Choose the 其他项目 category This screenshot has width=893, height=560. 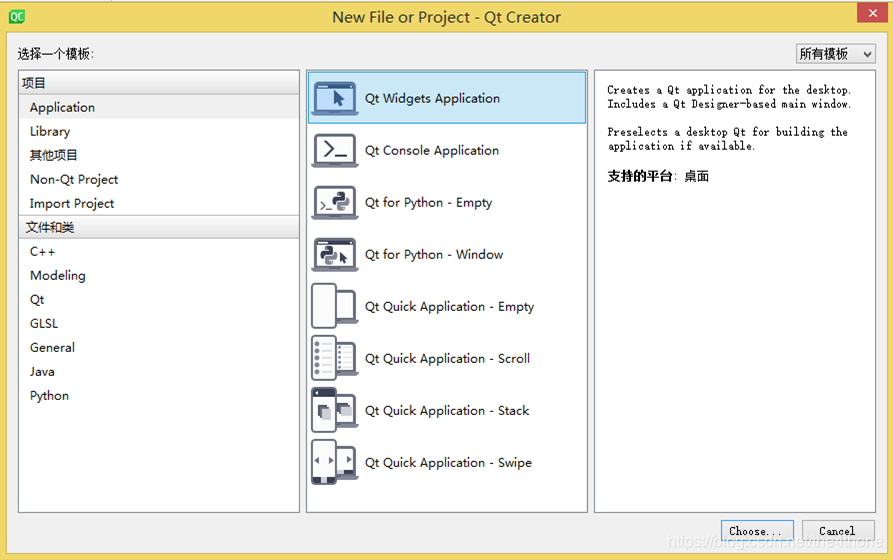click(x=159, y=155)
